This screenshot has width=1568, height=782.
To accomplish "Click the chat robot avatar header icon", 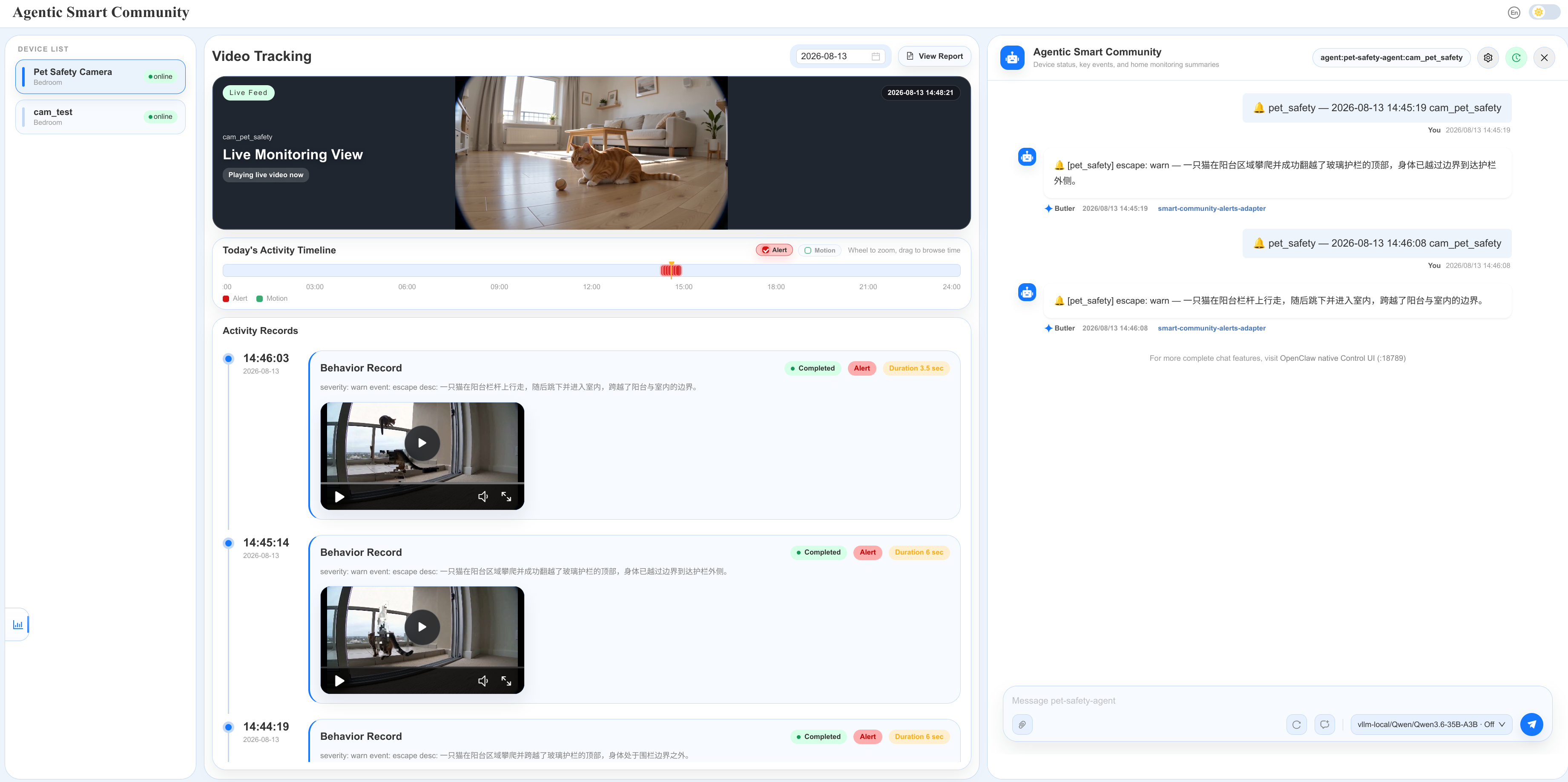I will click(1012, 58).
